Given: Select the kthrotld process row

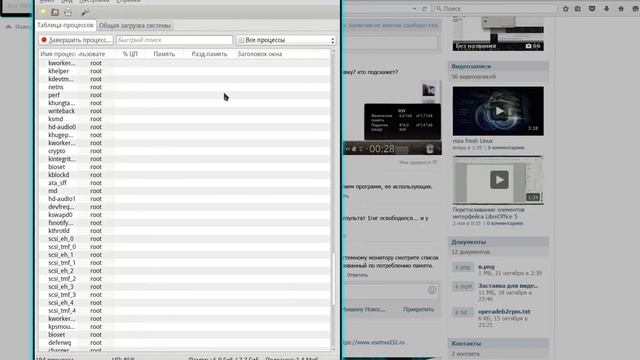Looking at the screenshot, I should tap(184, 231).
